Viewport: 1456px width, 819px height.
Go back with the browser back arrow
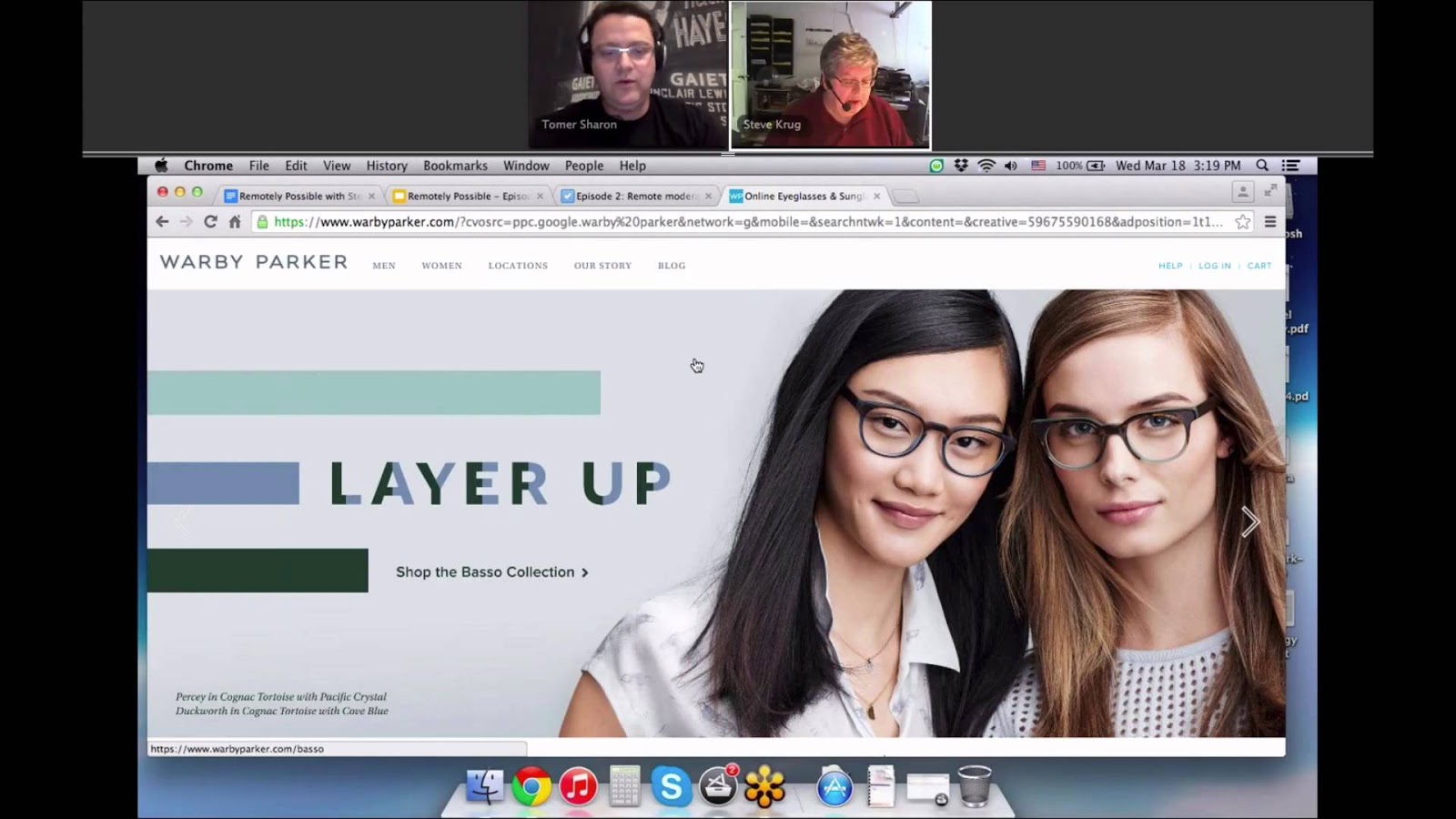point(162,222)
